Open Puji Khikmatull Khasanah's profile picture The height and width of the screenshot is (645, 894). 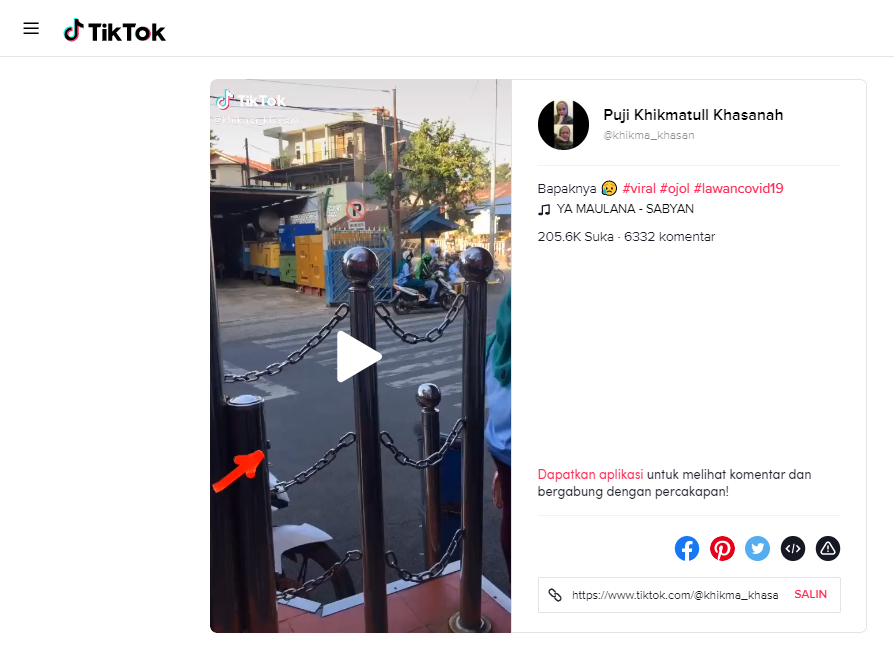pos(563,124)
